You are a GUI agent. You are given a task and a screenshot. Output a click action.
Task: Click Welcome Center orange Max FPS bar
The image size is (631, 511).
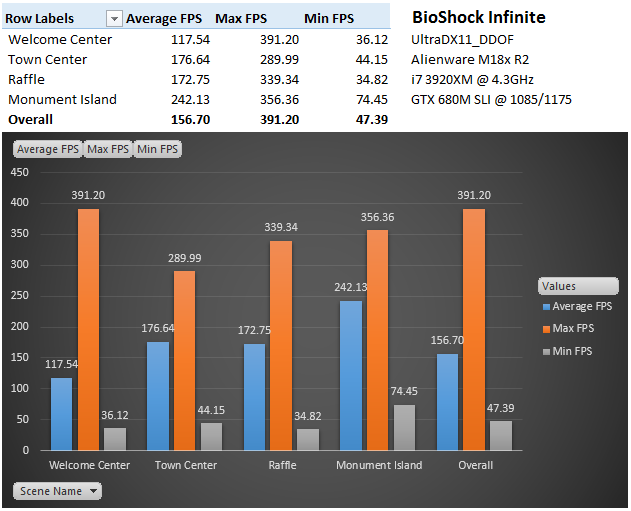point(88,329)
